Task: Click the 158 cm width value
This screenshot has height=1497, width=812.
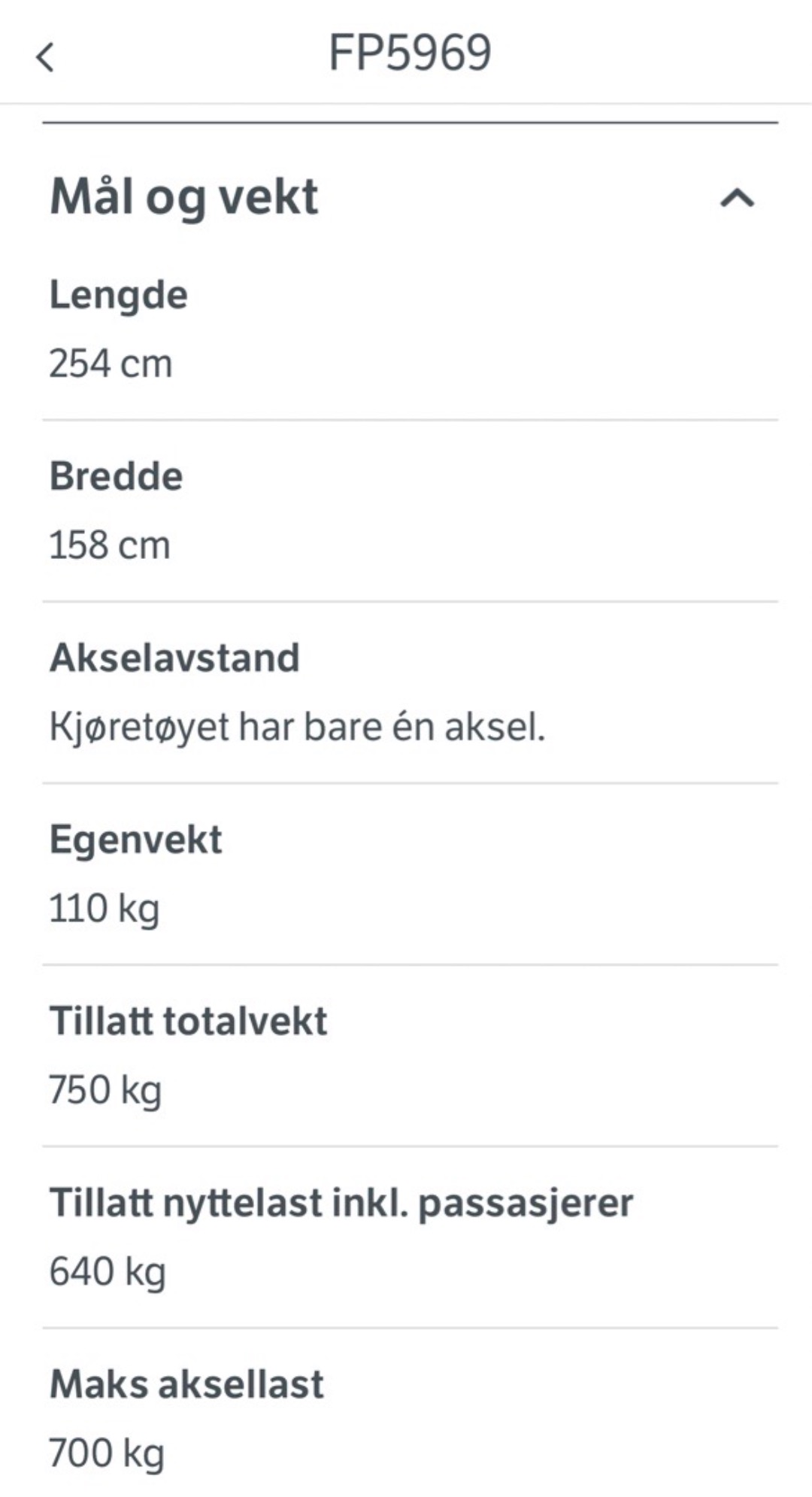Action: tap(110, 545)
